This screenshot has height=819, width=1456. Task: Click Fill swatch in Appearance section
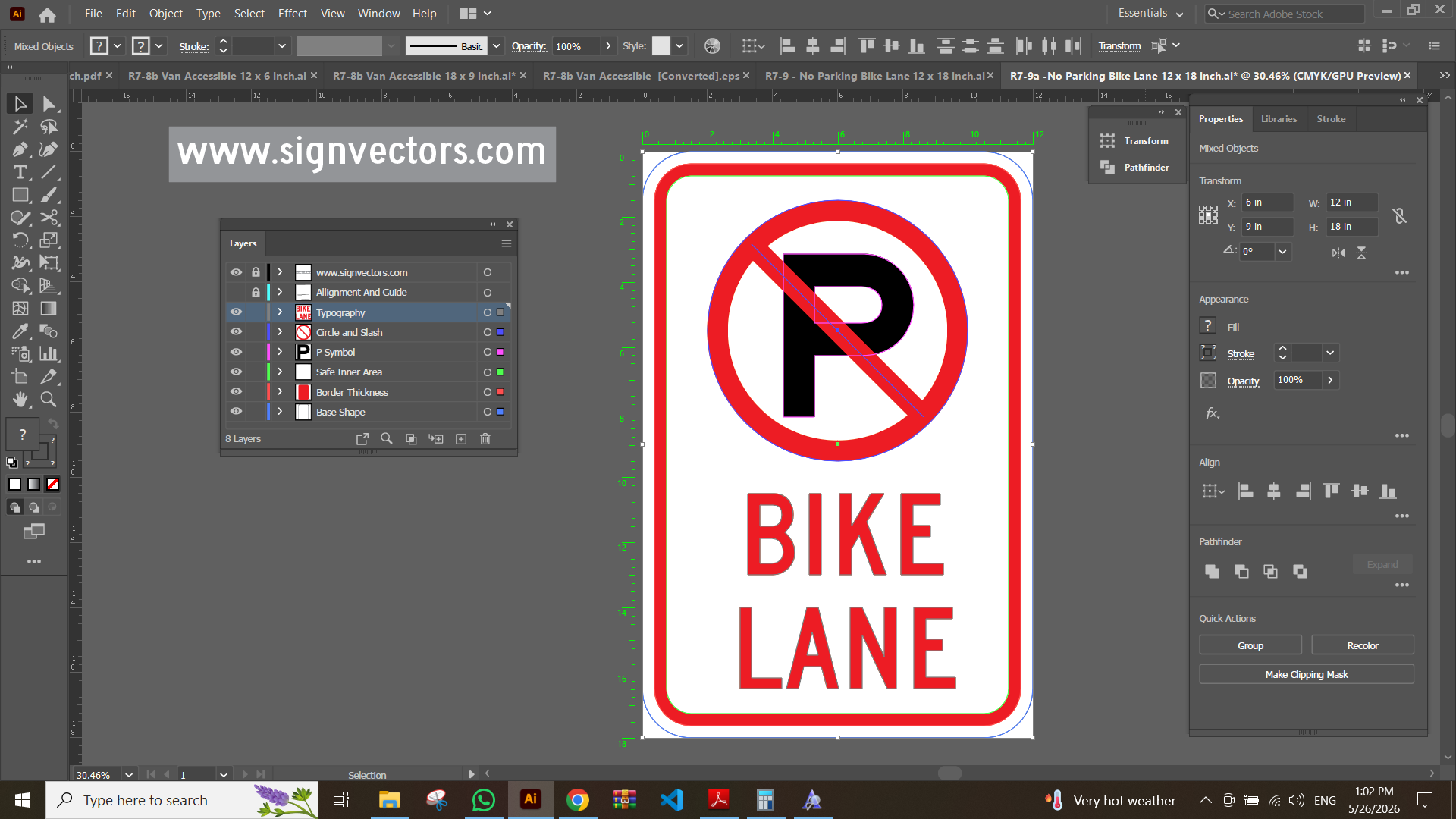tap(1208, 326)
